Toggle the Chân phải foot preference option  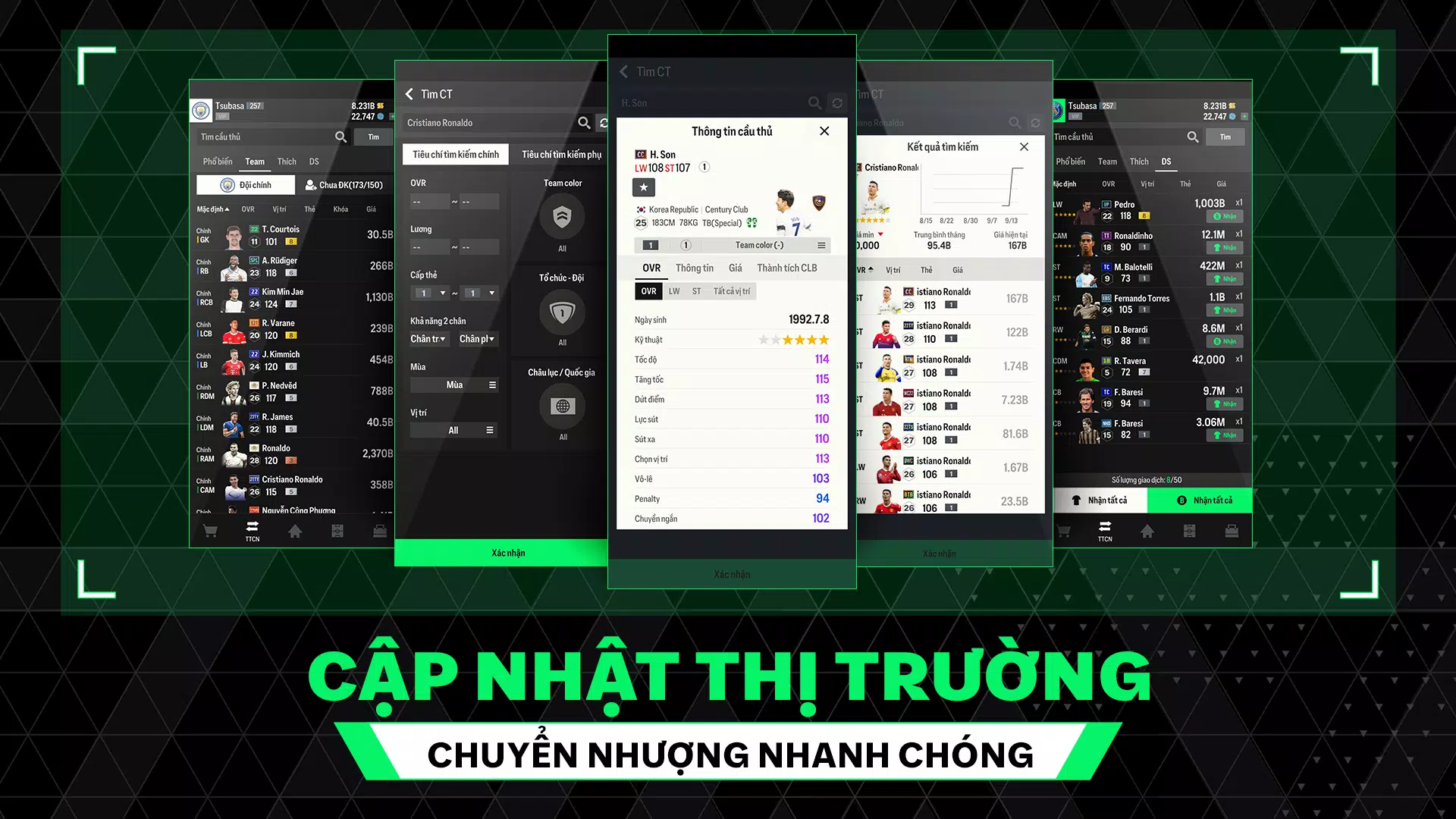[x=476, y=338]
